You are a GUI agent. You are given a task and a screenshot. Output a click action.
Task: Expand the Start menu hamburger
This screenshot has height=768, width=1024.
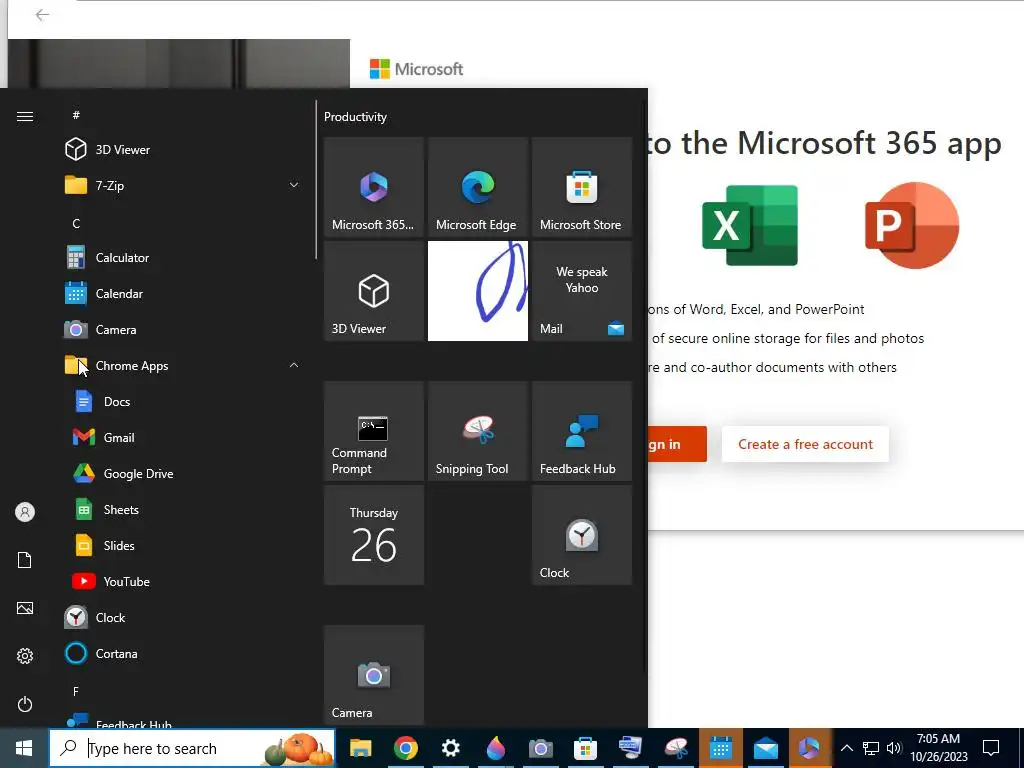click(x=25, y=116)
